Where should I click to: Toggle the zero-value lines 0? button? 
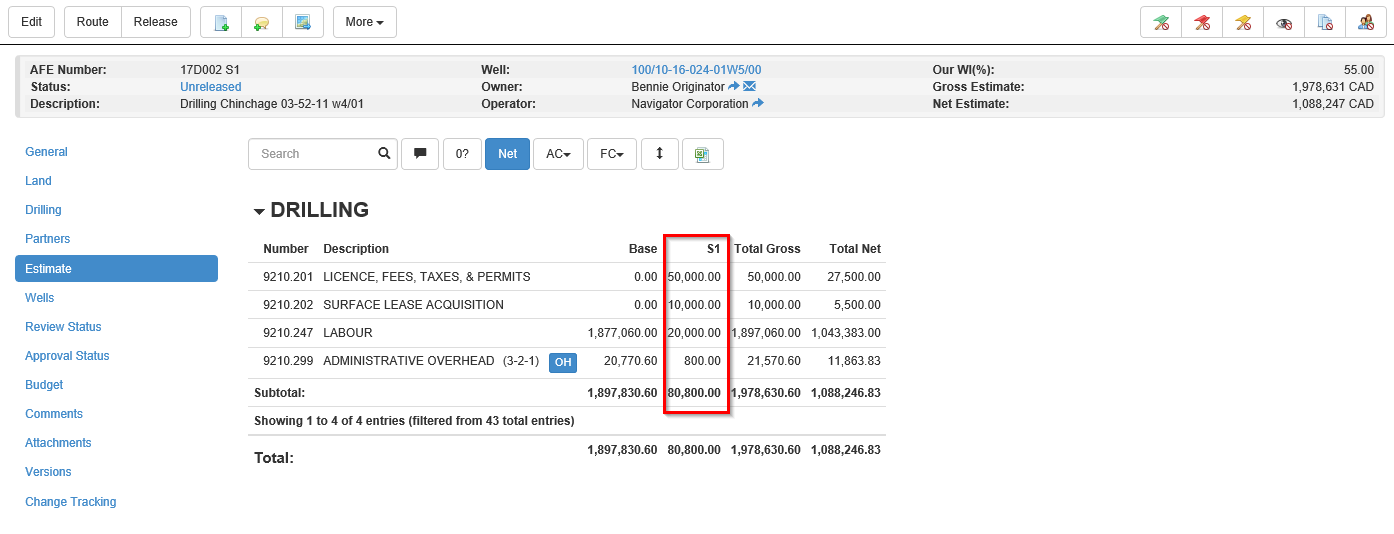tap(462, 154)
